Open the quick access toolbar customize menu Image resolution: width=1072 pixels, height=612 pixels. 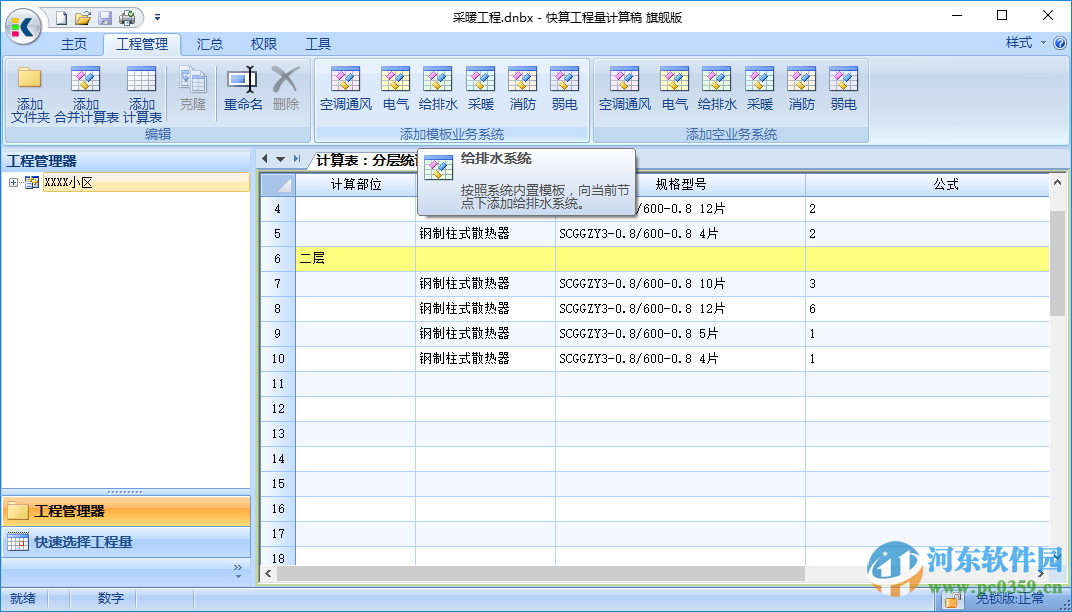157,17
